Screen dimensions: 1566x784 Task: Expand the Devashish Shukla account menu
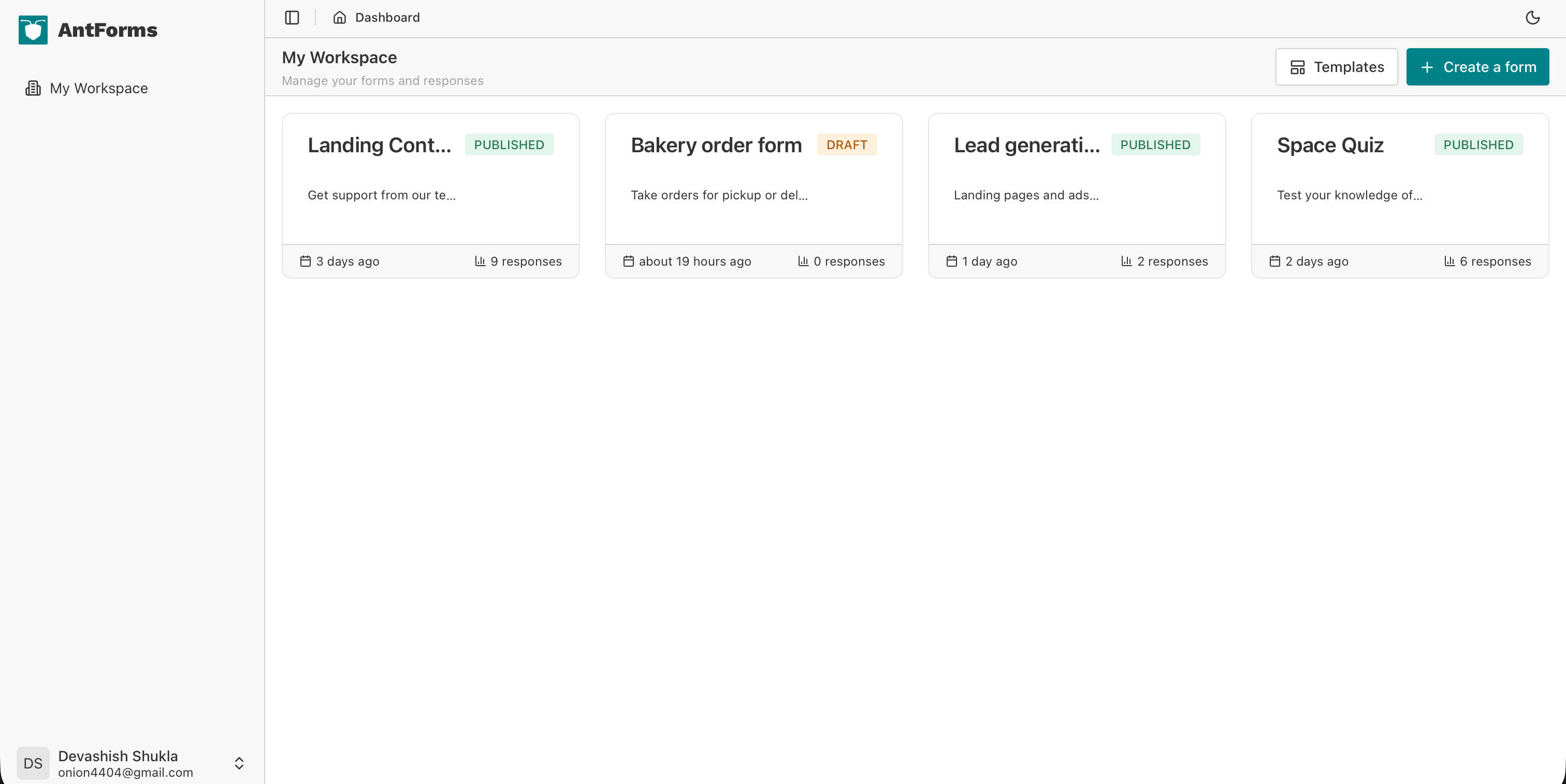pos(239,763)
